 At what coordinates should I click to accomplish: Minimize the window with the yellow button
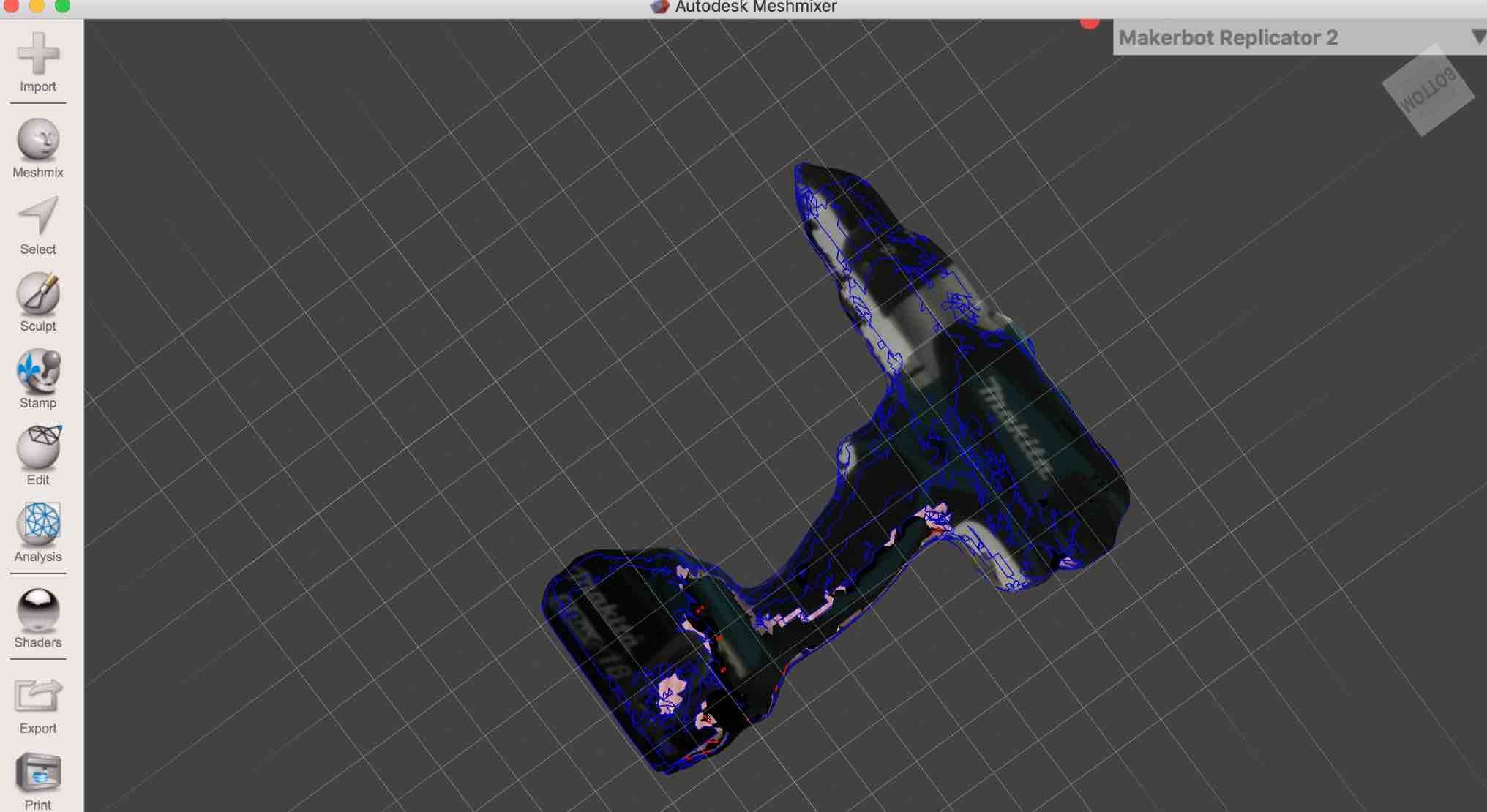[37, 6]
